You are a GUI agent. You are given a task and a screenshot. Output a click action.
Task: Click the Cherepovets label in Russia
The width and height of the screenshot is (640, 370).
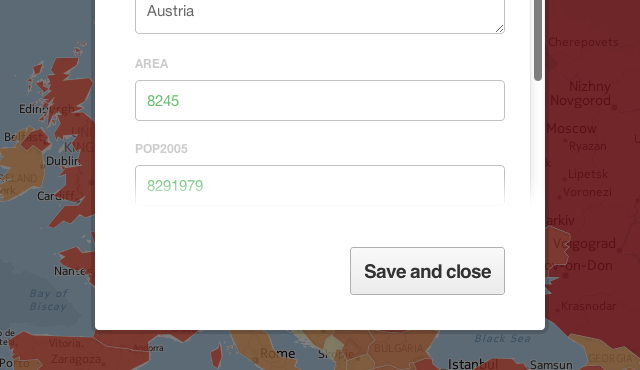(583, 42)
